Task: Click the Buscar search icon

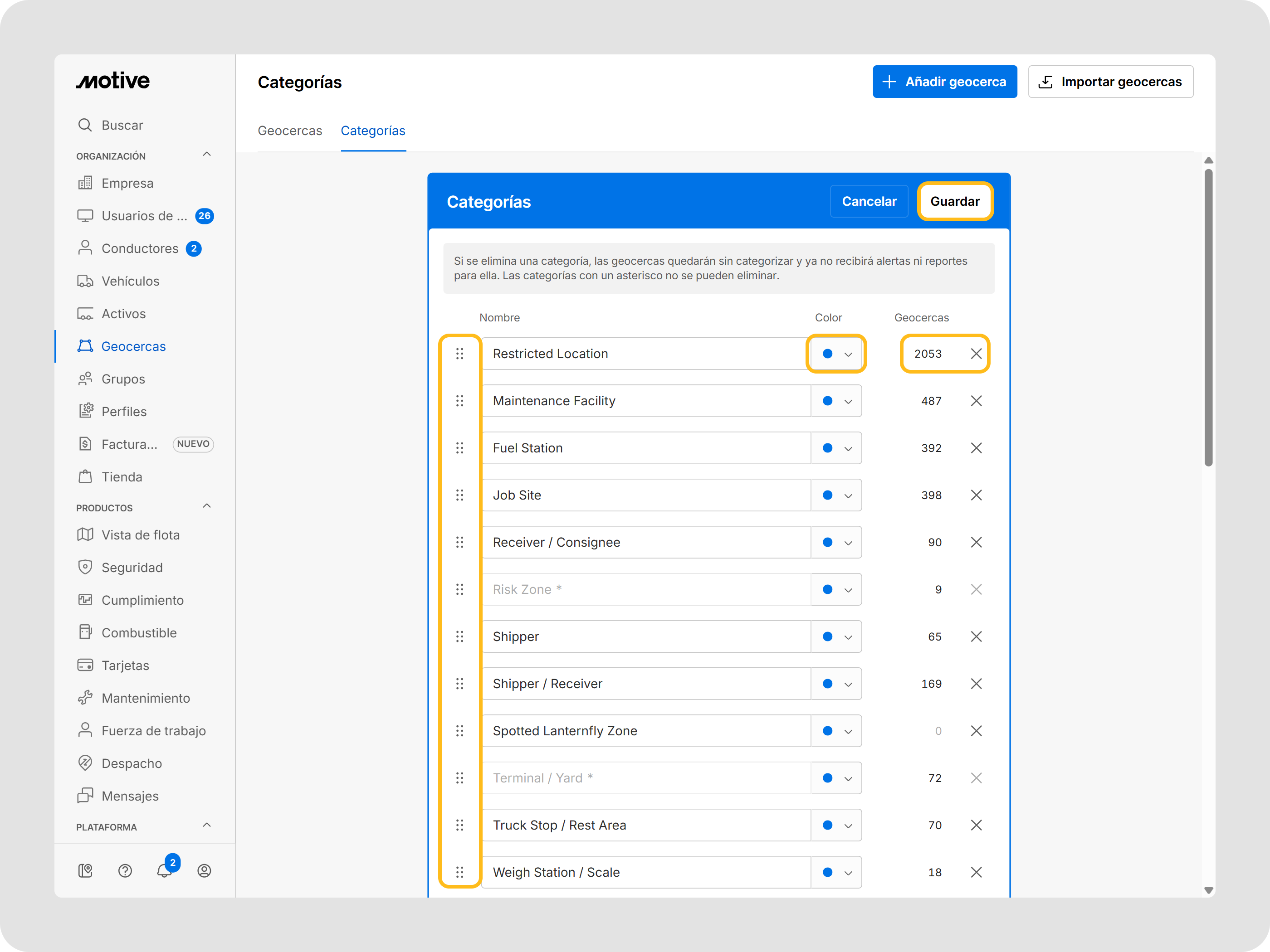Action: click(x=85, y=125)
